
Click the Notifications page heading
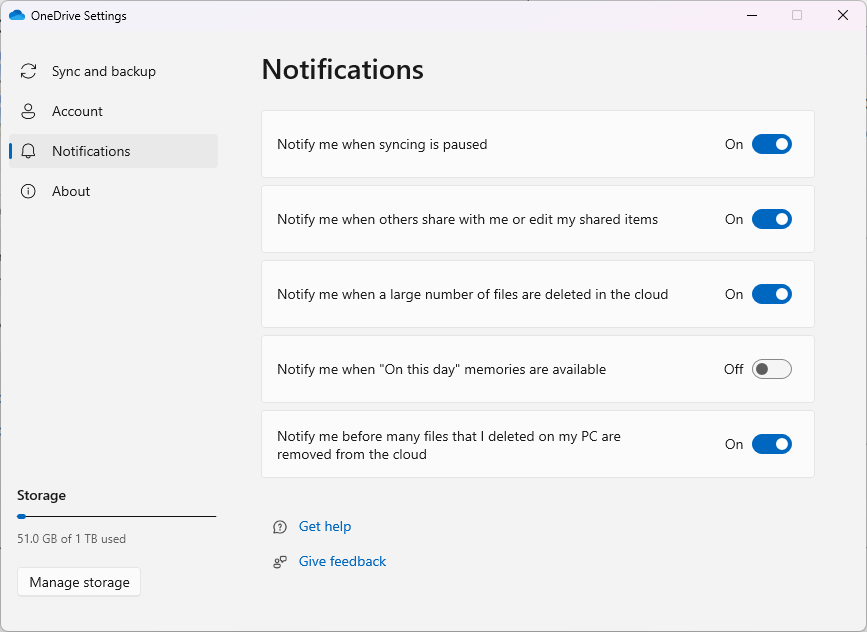343,70
